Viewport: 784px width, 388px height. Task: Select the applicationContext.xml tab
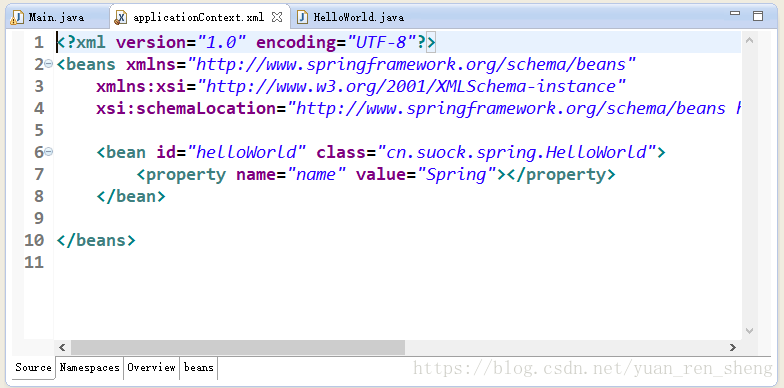tap(198, 17)
